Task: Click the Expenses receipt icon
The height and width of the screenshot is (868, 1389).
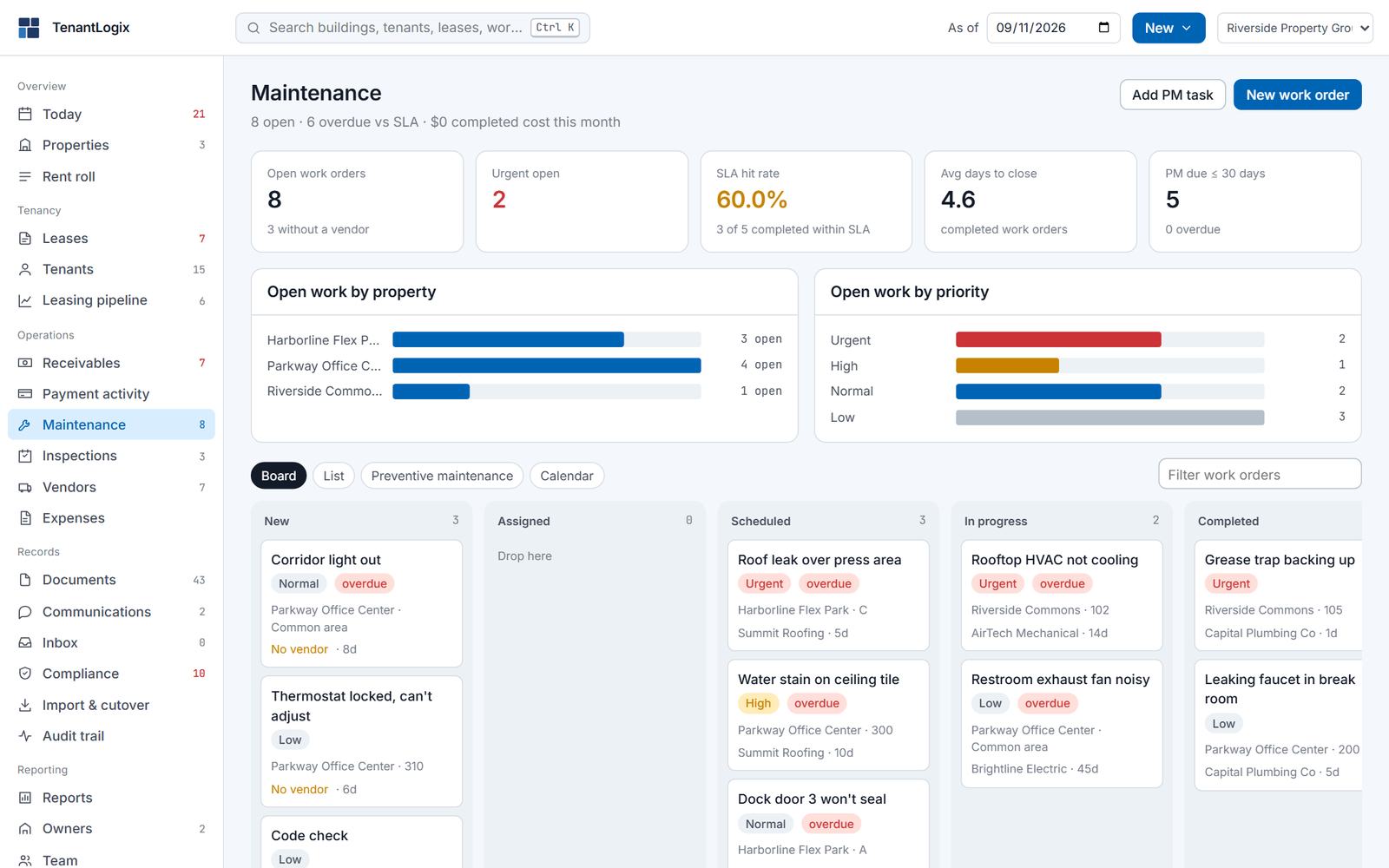Action: tap(25, 518)
